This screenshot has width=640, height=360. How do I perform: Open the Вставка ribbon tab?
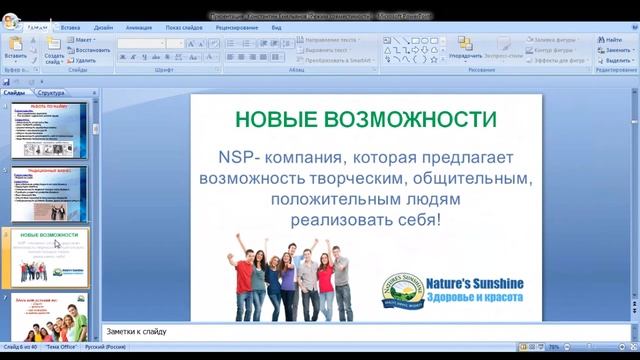click(x=70, y=28)
